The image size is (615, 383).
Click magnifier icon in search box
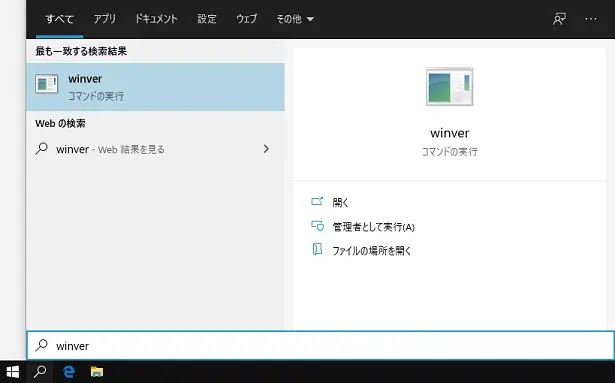[41, 345]
